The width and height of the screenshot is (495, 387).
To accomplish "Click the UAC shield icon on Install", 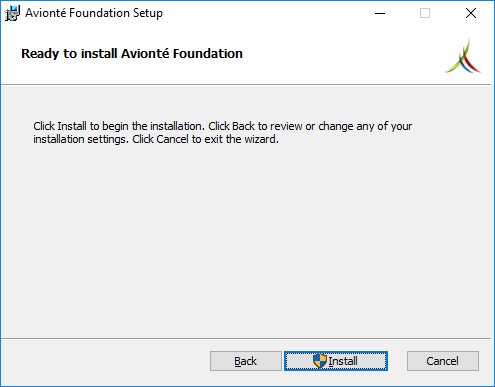I will click(320, 361).
